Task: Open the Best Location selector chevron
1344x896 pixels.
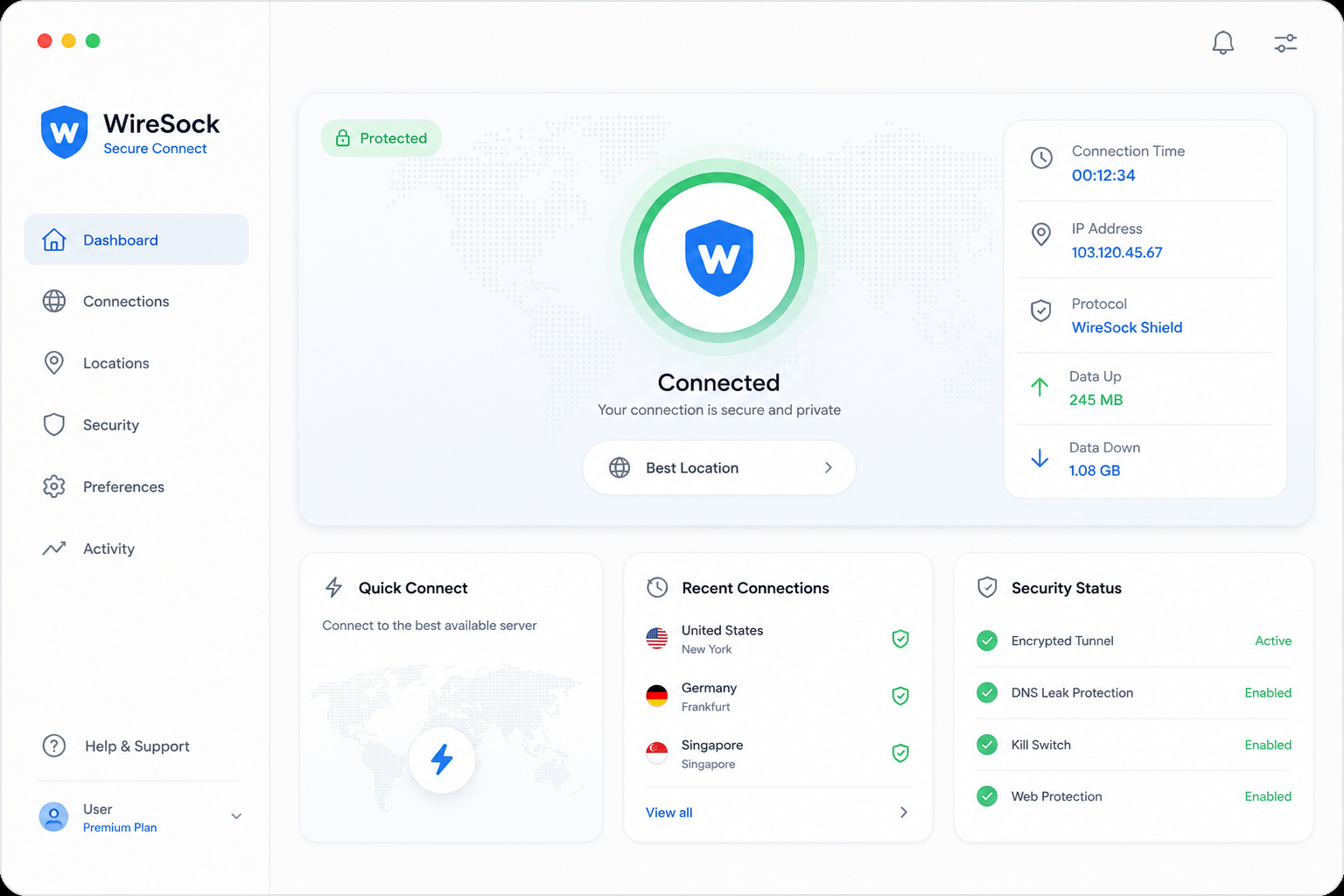Action: coord(828,467)
